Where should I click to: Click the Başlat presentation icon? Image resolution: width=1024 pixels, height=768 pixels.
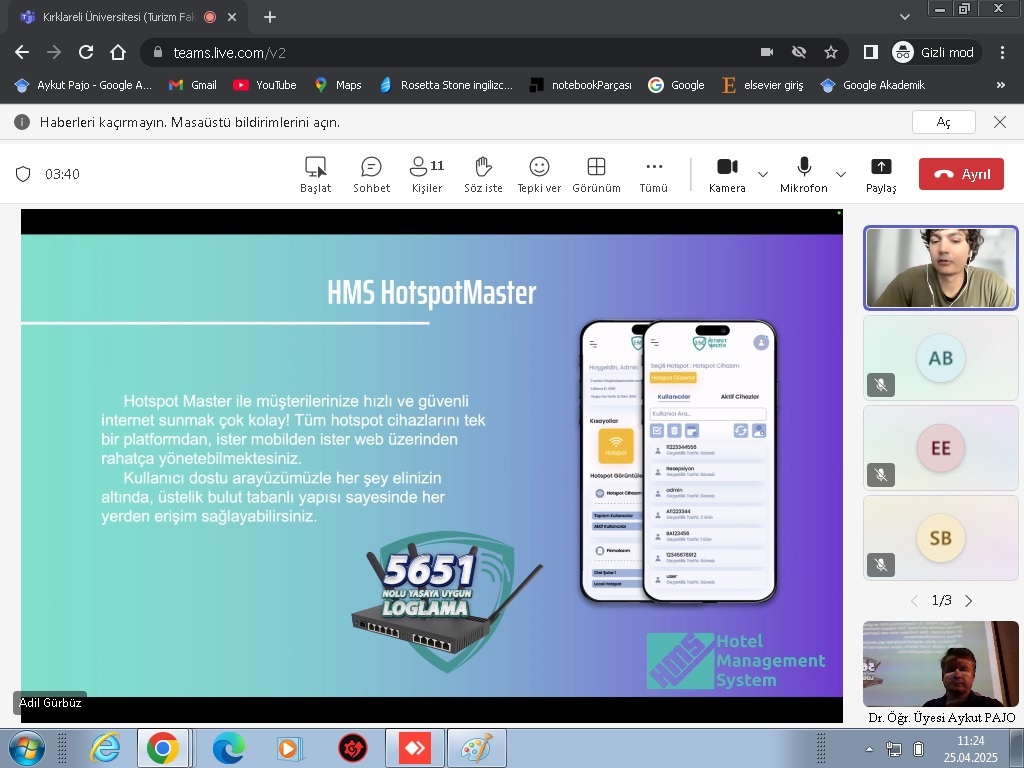pos(315,174)
